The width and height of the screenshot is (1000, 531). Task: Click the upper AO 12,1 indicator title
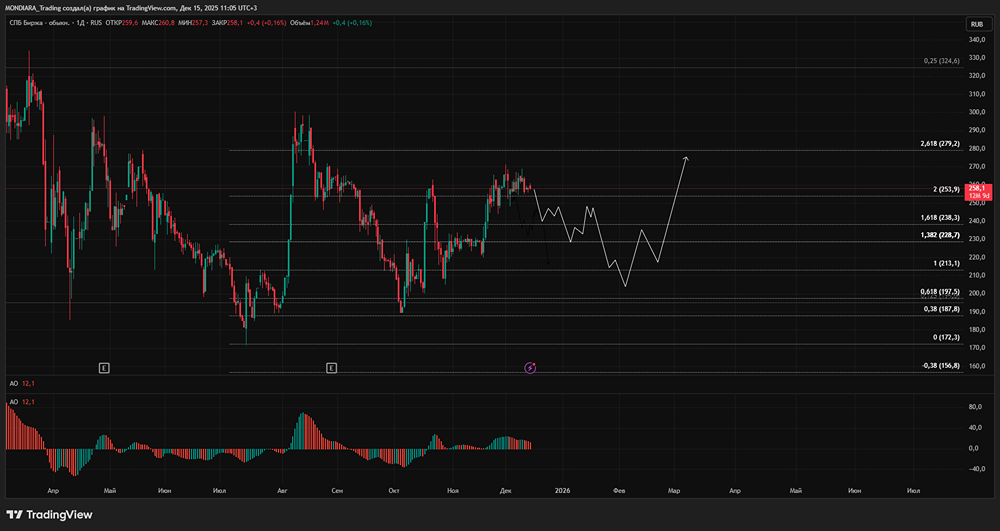[x=22, y=383]
